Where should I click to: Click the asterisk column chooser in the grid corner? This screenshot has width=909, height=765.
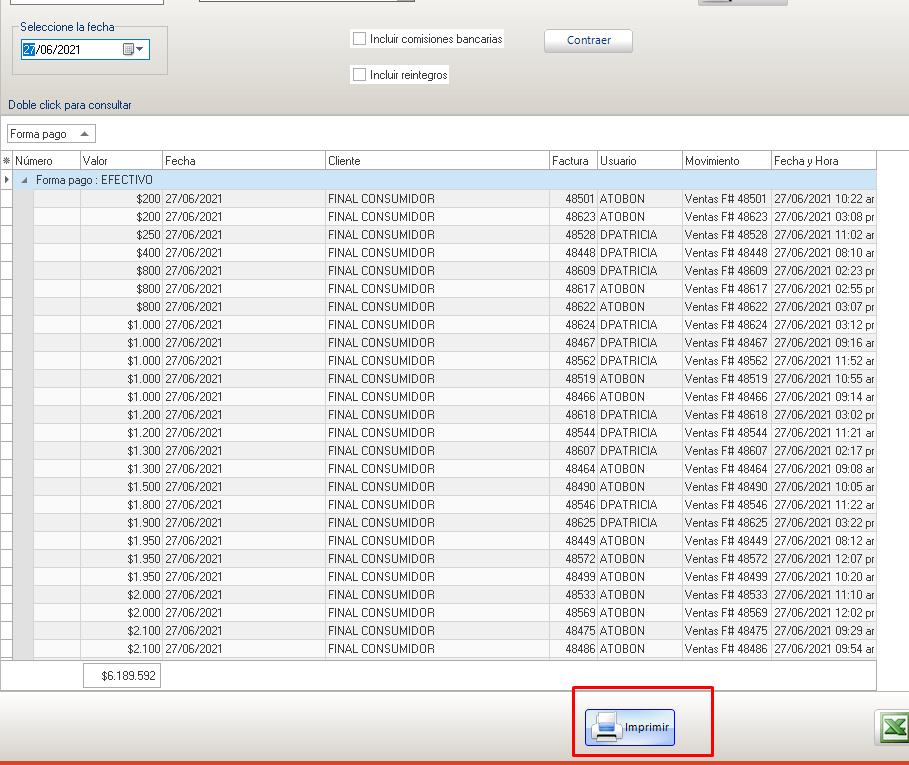[x=6, y=161]
